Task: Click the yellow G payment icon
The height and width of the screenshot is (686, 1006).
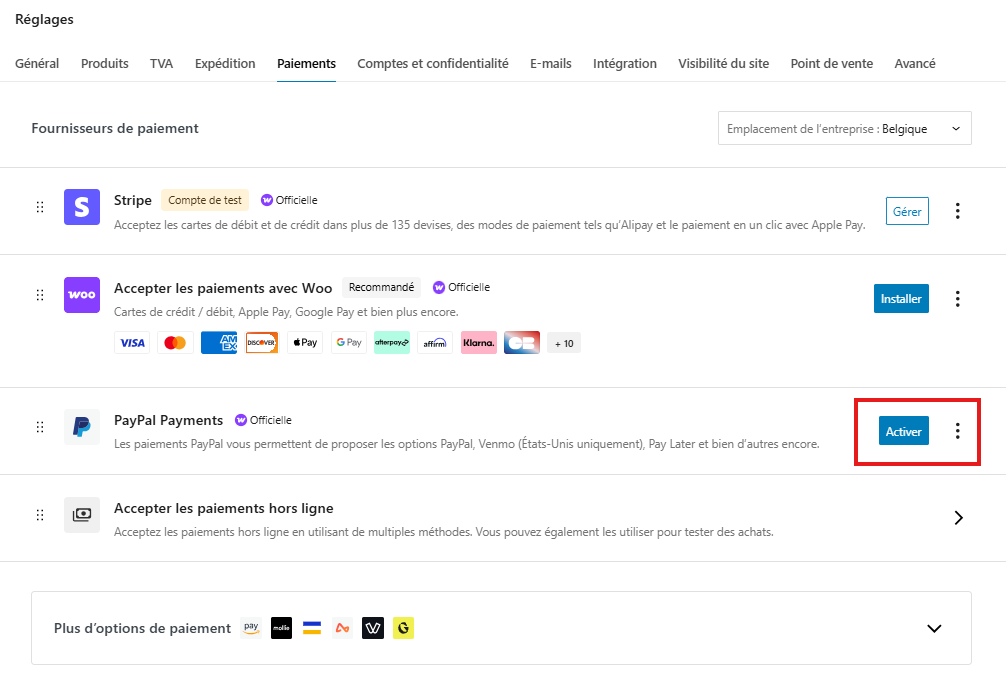Action: [x=403, y=628]
